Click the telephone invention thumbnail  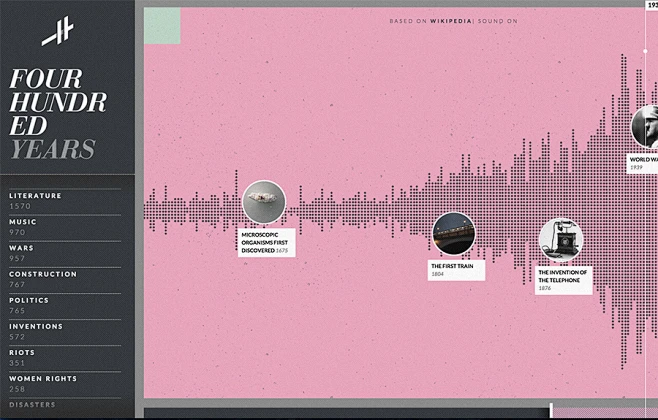point(561,240)
